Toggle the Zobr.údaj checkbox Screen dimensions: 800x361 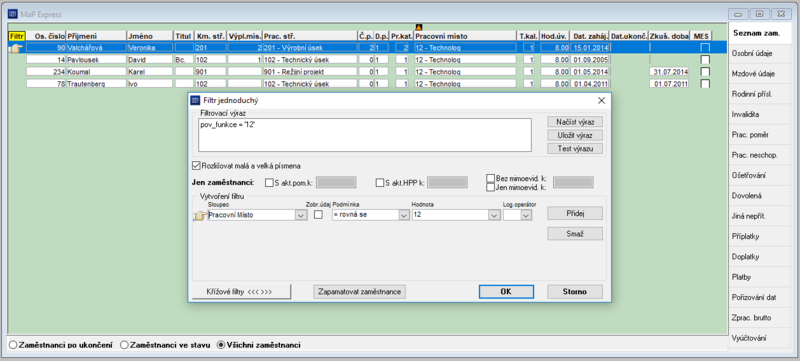point(318,215)
